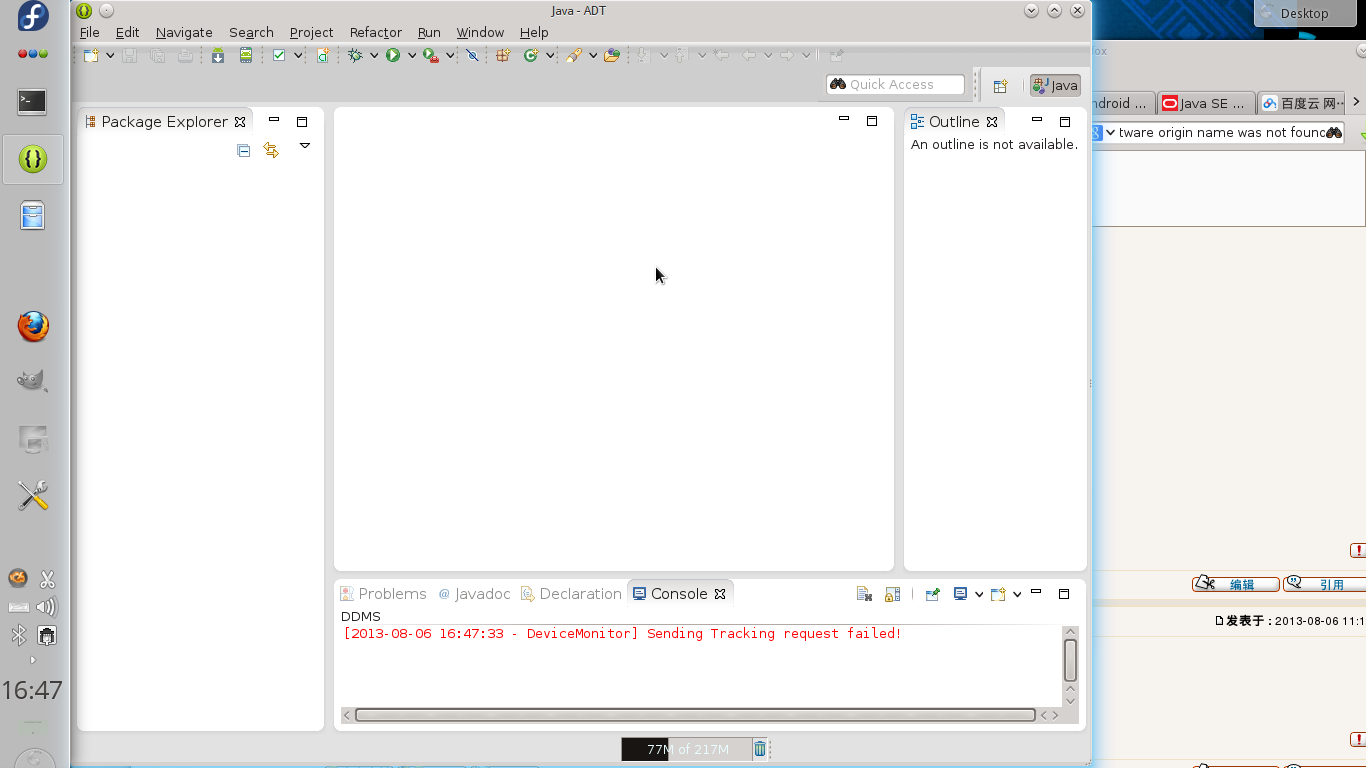This screenshot has width=1366, height=768.
Task: Switch to the Declaration tab
Action: click(x=572, y=594)
